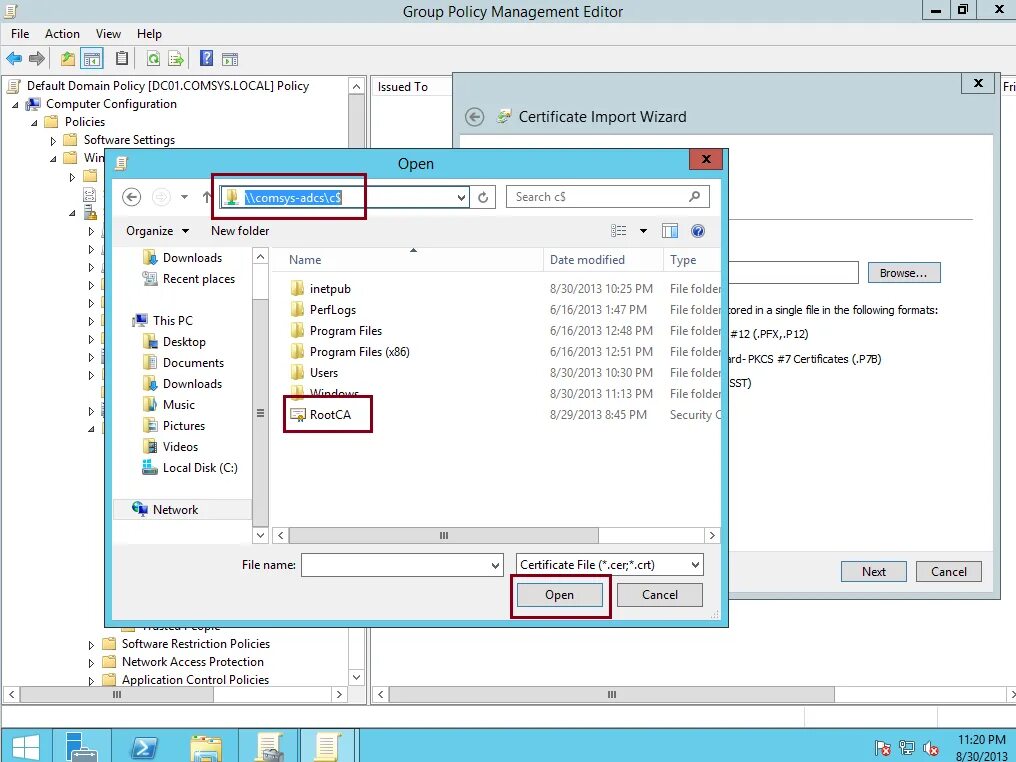The width and height of the screenshot is (1016, 762).
Task: Open the File menu
Action: (x=20, y=34)
